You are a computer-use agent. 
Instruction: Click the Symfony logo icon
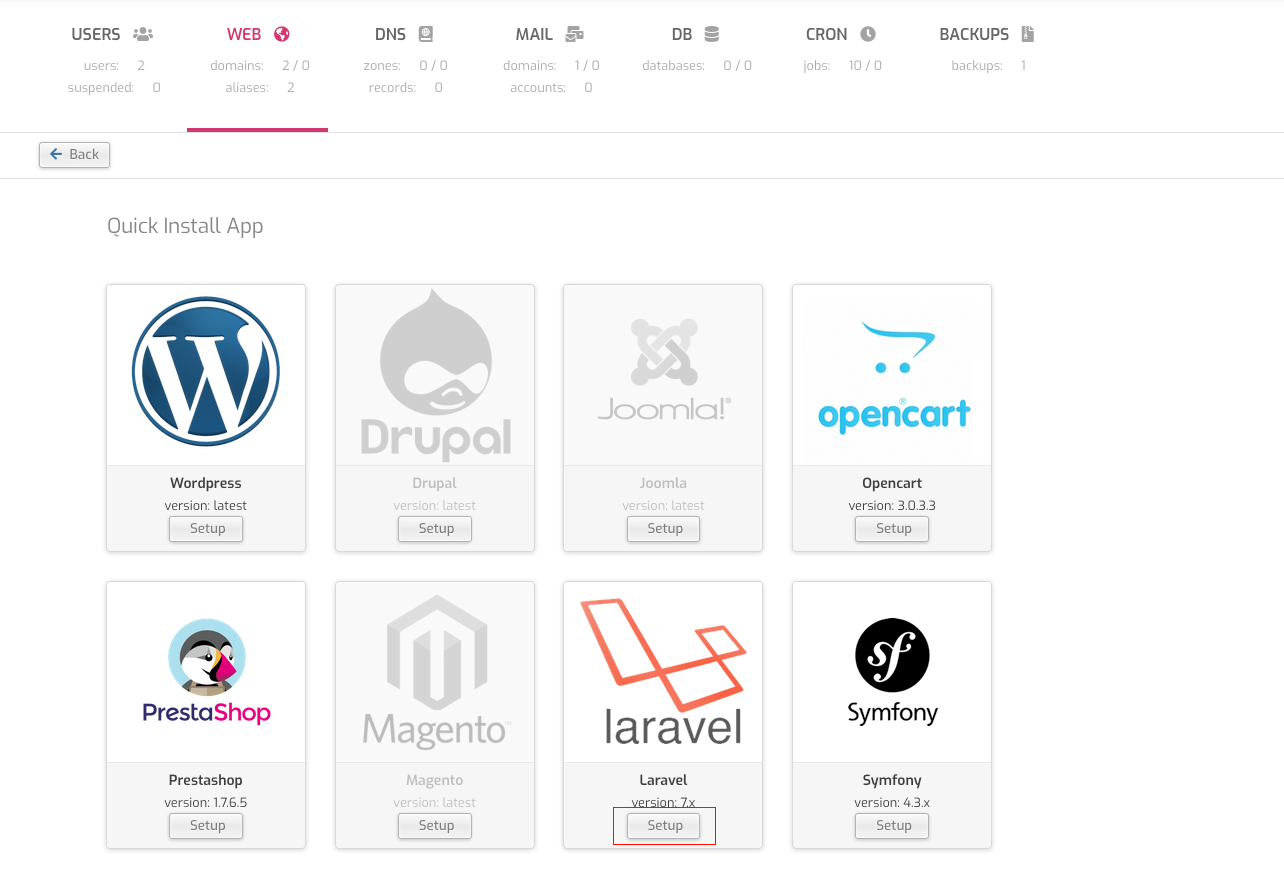(892, 671)
